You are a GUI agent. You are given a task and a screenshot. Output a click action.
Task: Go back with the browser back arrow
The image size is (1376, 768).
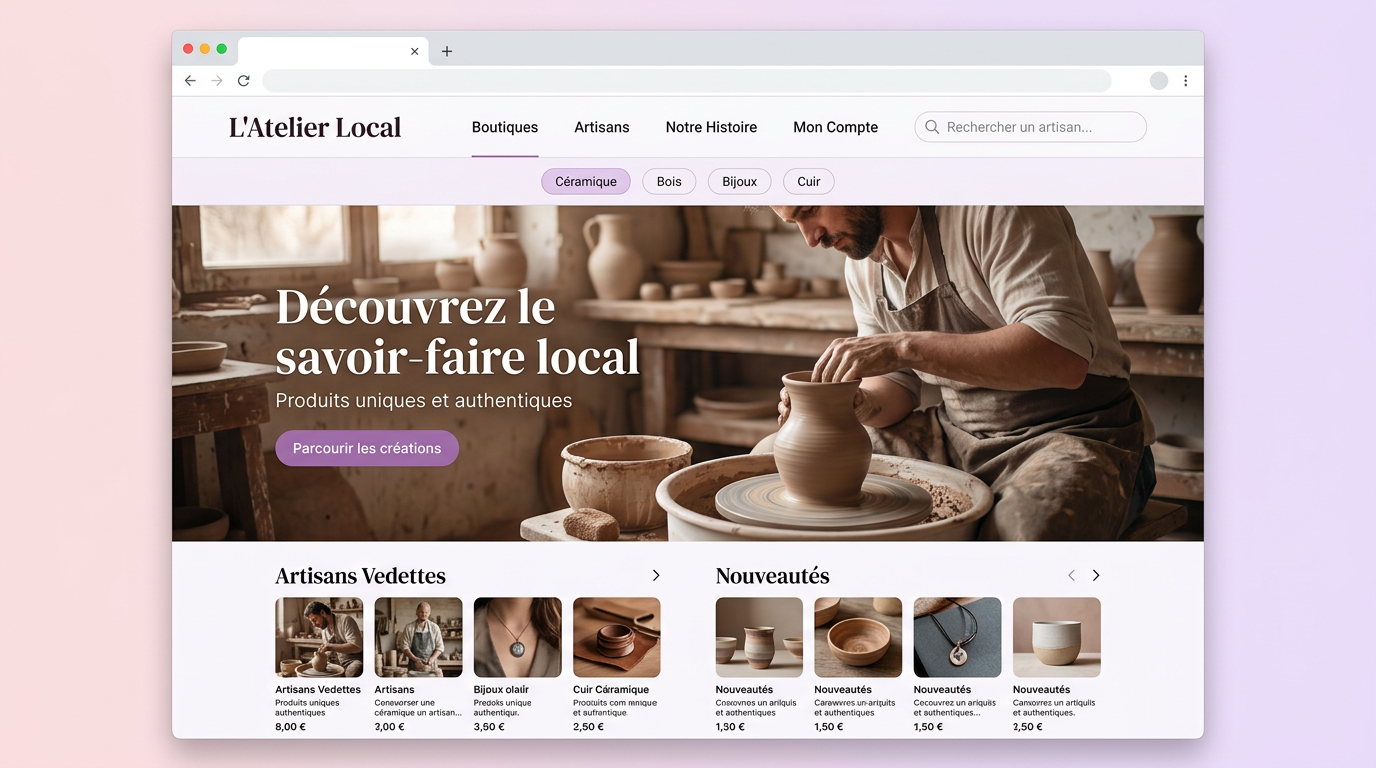click(190, 81)
